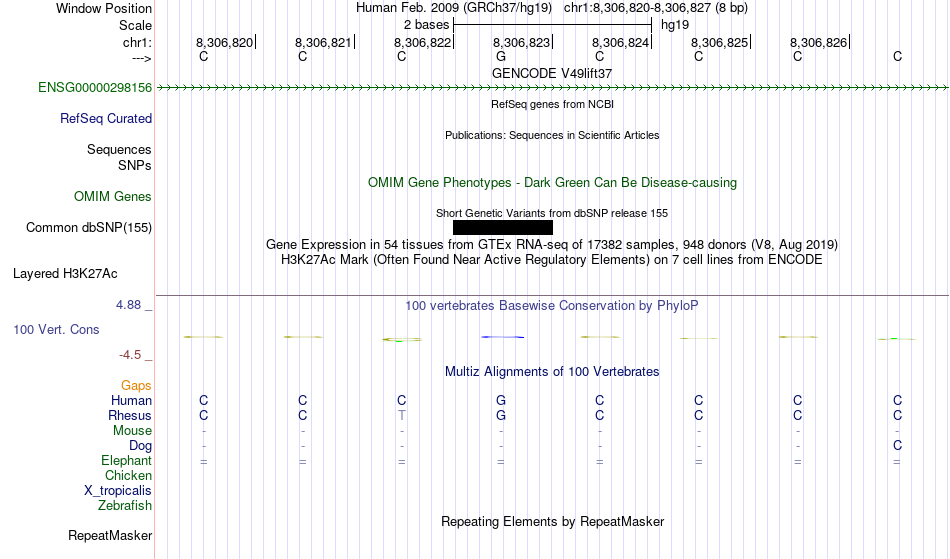
Task: Click the 100 Vert. Cons track label
Action: (56, 329)
